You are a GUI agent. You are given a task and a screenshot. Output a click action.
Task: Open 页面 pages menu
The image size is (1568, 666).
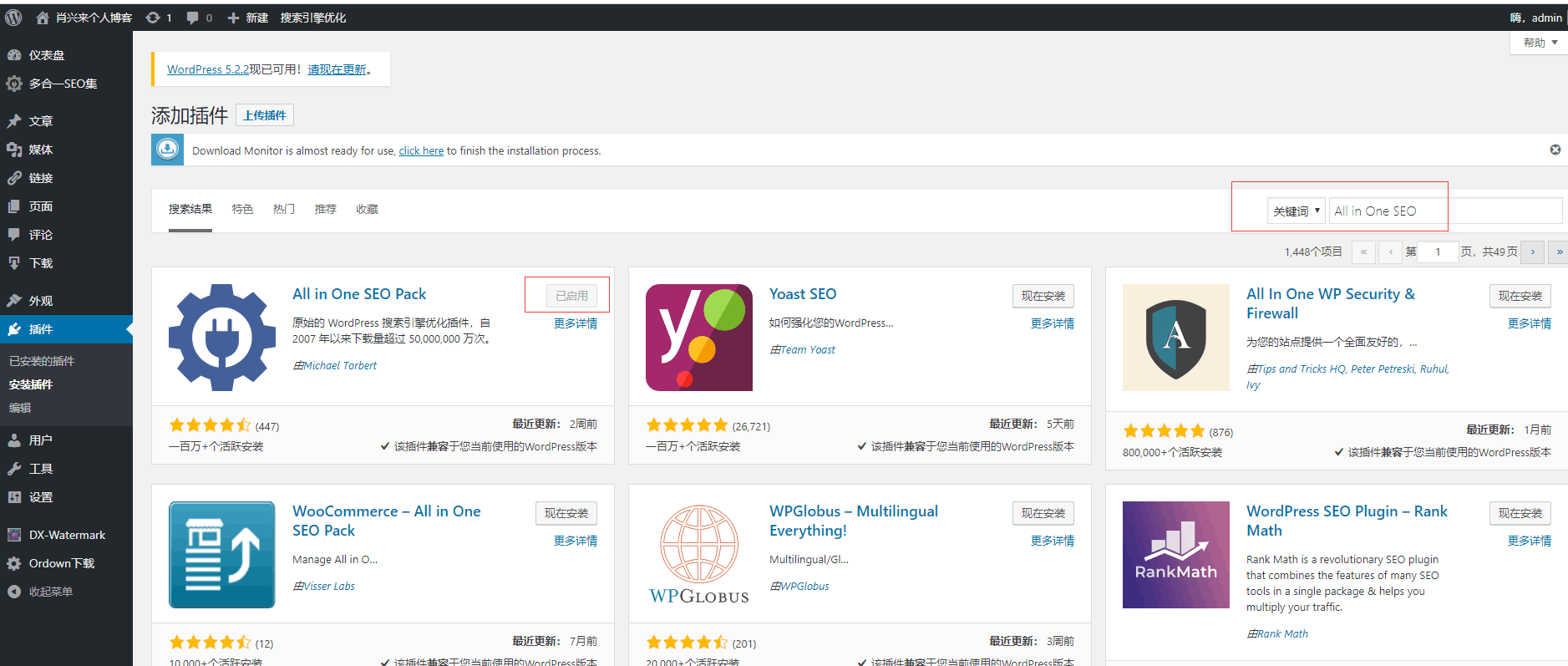tap(66, 206)
